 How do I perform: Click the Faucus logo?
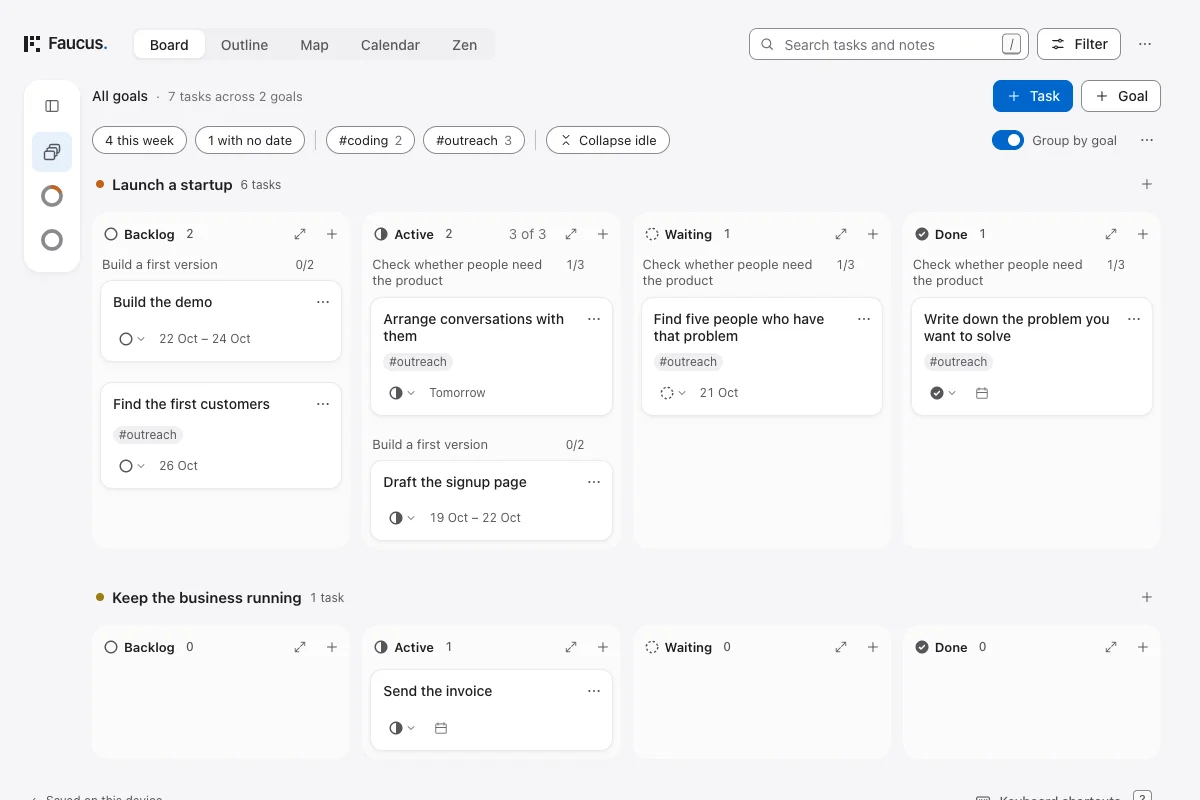(65, 44)
